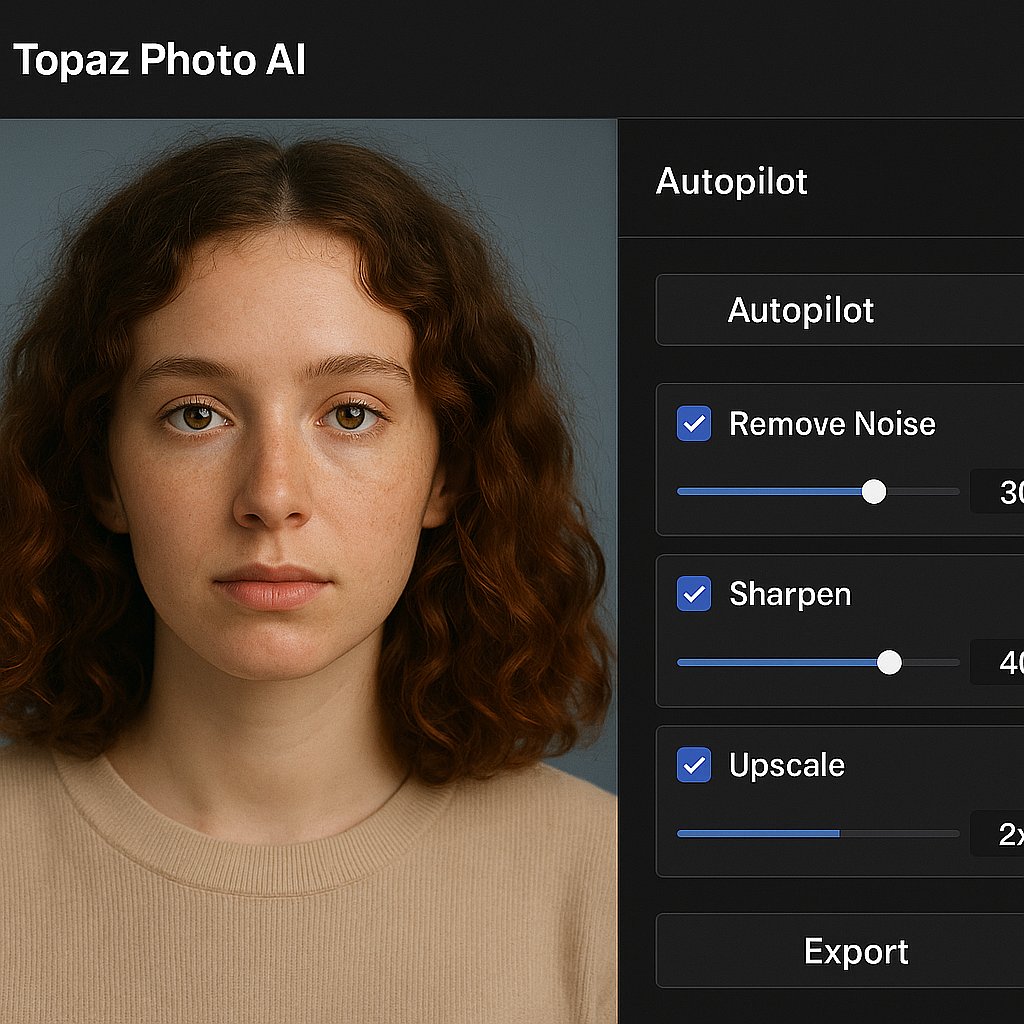Uncheck the Remove Noise checkbox
This screenshot has width=1024, height=1024.
coord(694,423)
